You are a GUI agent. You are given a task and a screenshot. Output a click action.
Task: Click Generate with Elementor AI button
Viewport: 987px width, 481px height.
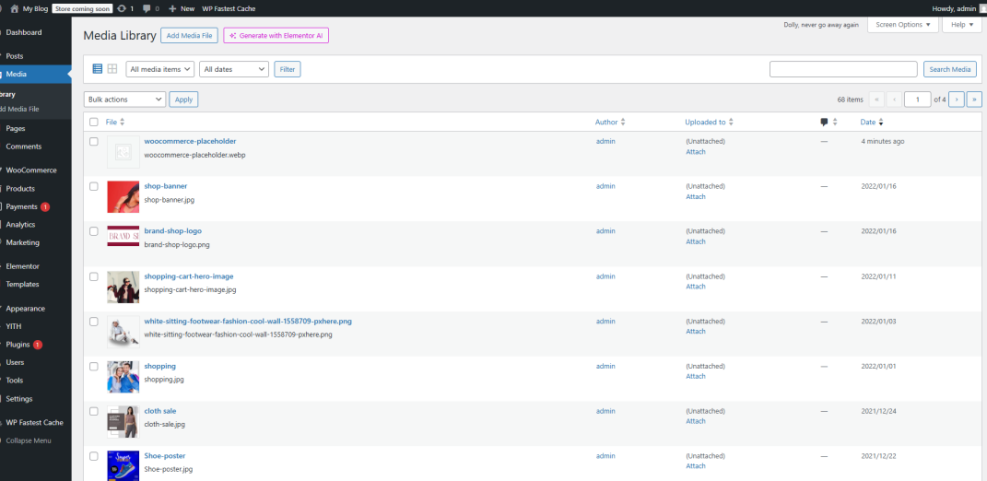click(x=276, y=36)
